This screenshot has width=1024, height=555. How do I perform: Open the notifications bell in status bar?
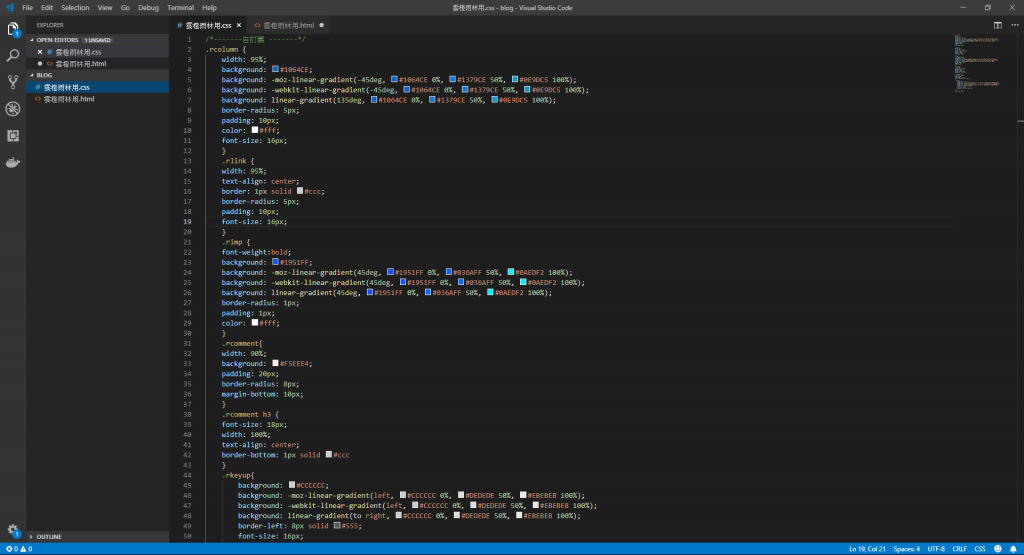[1013, 549]
